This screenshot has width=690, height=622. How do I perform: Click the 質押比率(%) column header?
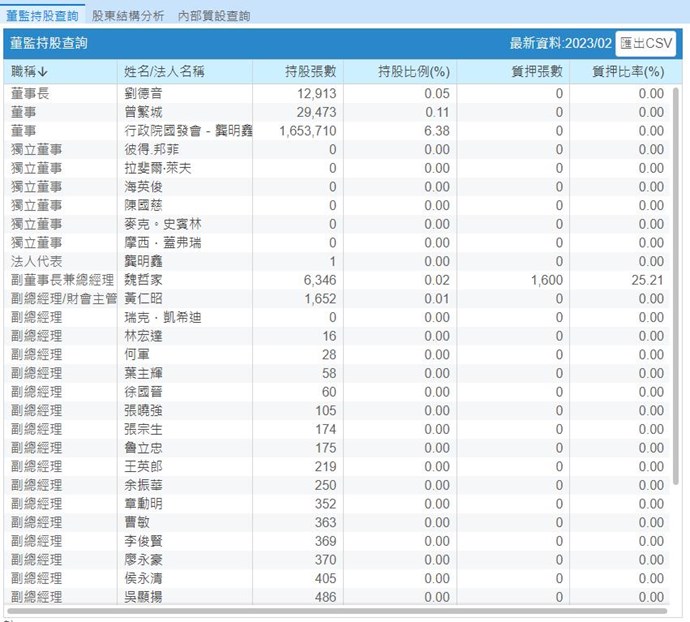point(628,72)
